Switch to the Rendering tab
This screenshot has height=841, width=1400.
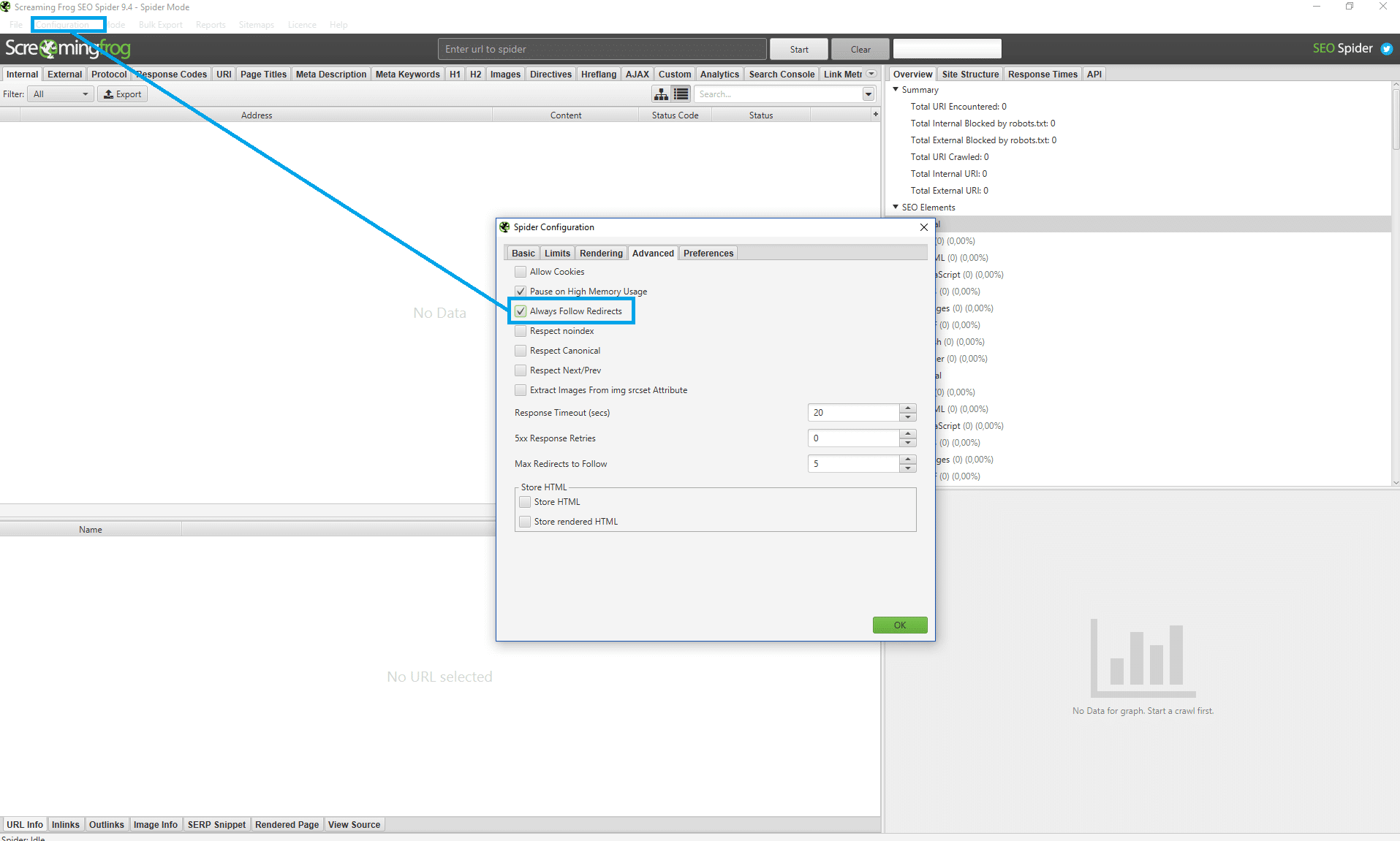click(x=600, y=254)
